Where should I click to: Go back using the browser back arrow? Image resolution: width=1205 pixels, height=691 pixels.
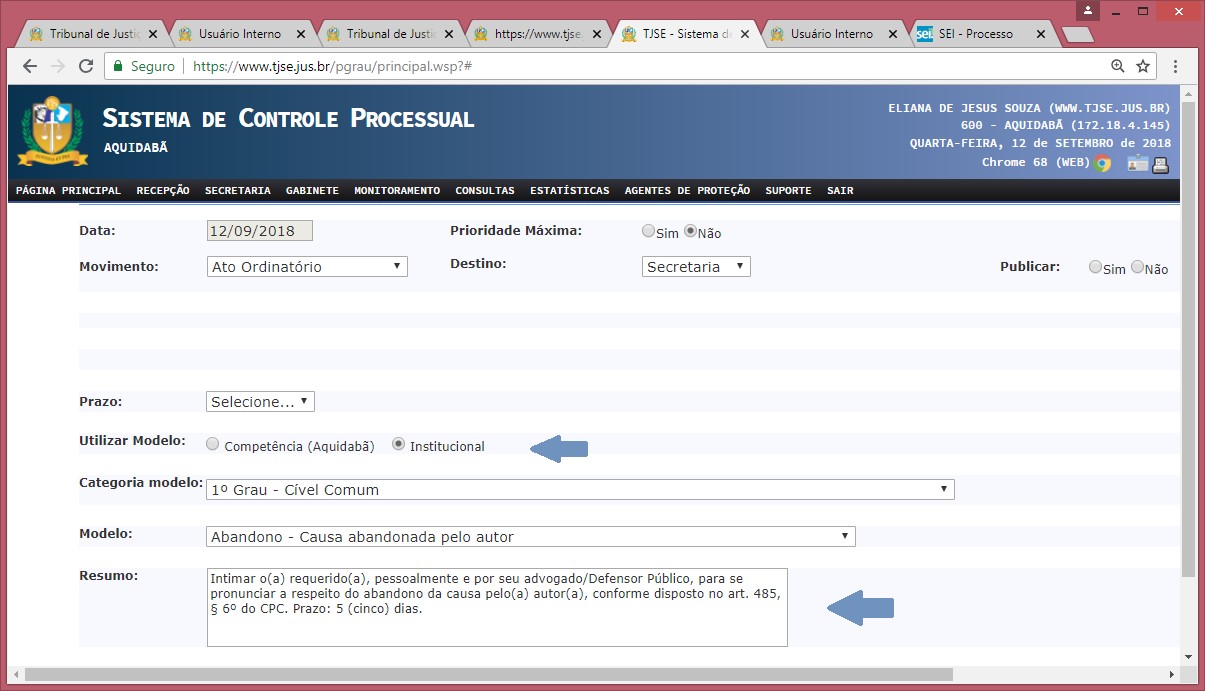(30, 66)
